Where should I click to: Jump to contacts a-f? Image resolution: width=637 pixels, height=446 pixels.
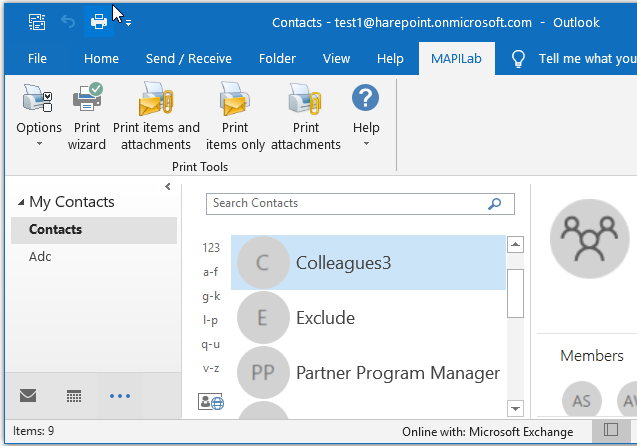(211, 271)
